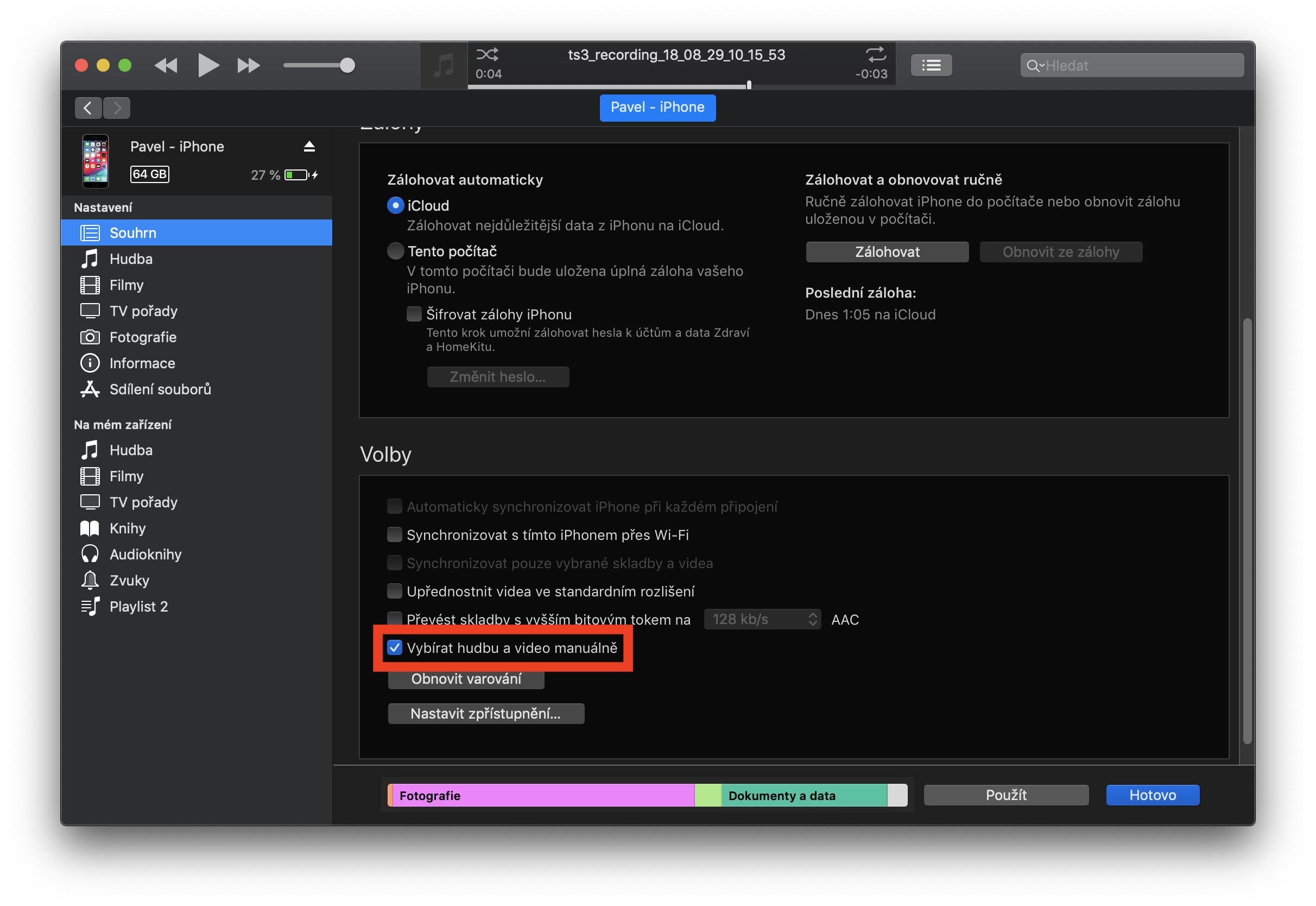Image resolution: width=1316 pixels, height=906 pixels.
Task: Click the vertical scrollbar of summary pane
Action: 1247,531
